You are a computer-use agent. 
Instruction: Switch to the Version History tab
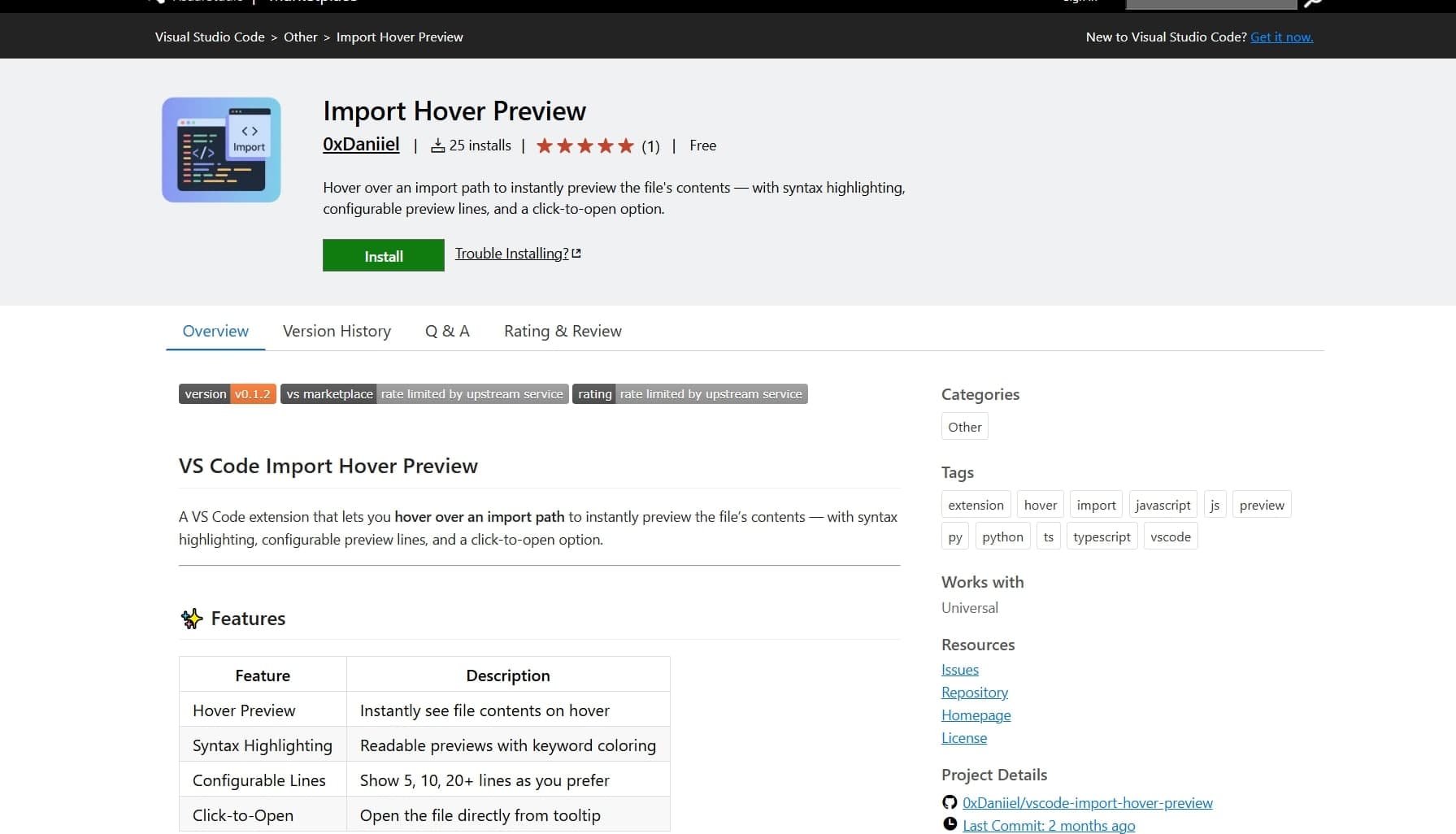tap(337, 331)
